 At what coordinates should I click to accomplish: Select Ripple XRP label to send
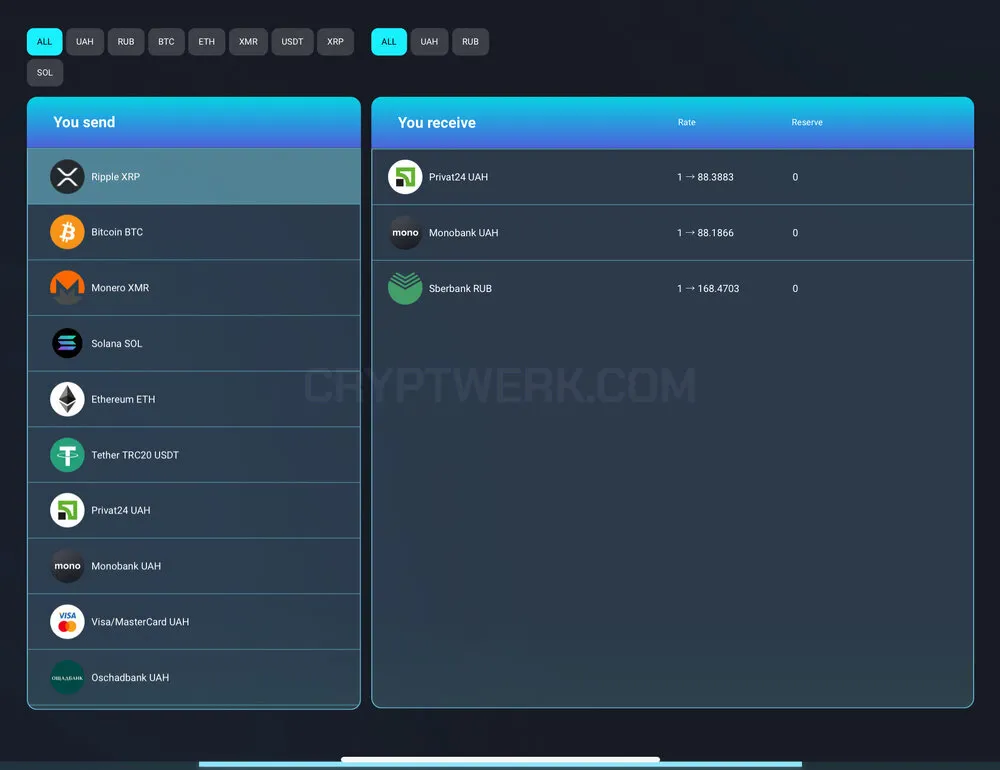click(115, 177)
